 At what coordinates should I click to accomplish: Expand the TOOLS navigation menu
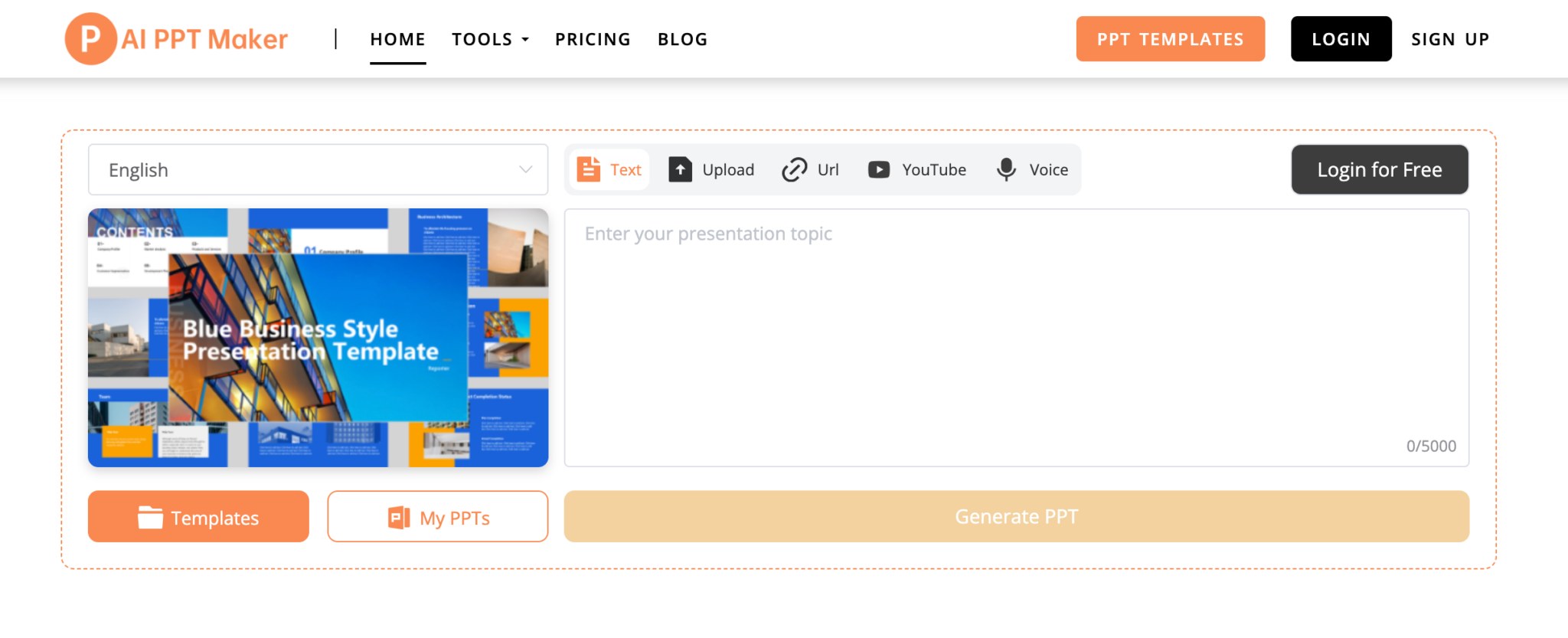coord(490,39)
